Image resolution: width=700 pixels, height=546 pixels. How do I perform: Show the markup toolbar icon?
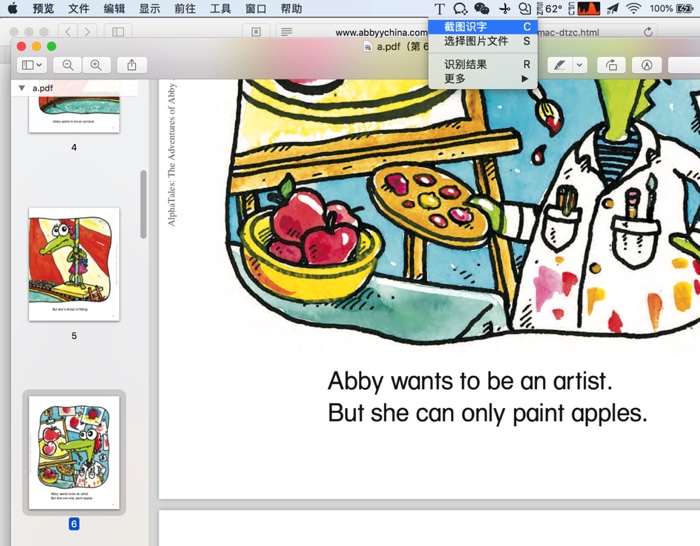(646, 65)
